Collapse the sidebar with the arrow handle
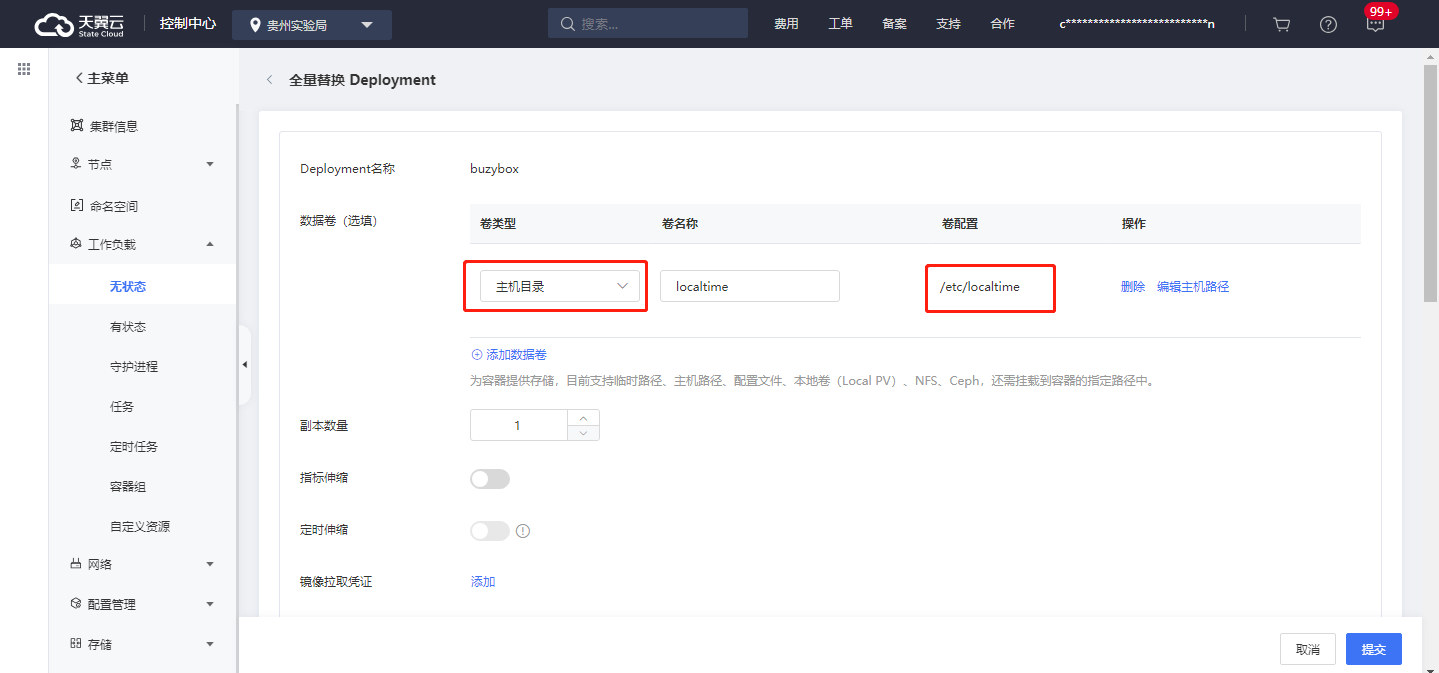 244,365
